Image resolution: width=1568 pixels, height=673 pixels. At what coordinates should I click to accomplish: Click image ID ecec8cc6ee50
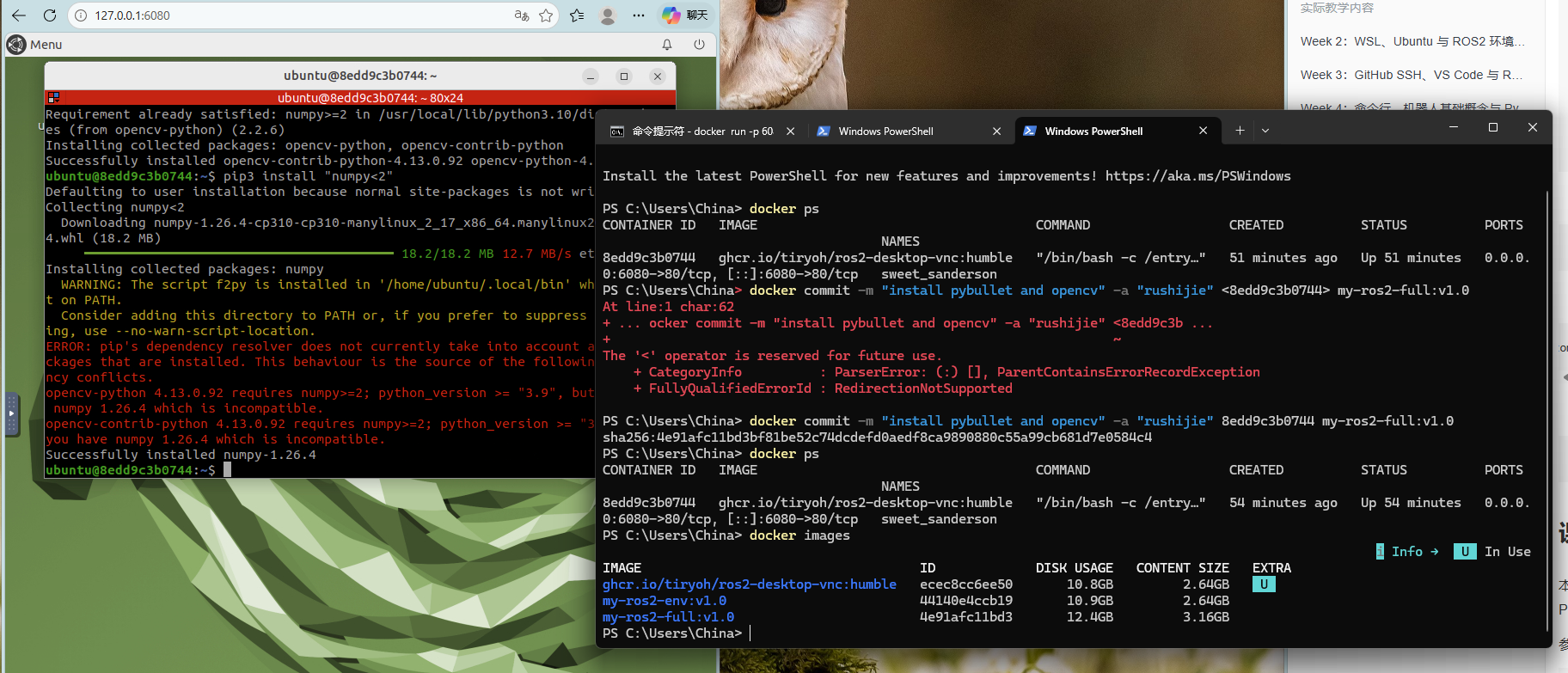coord(966,584)
